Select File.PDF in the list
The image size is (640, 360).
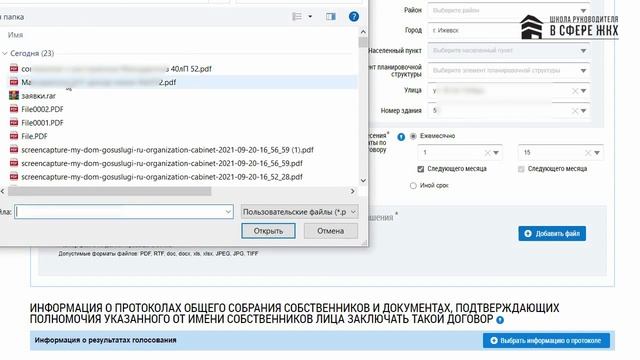coord(34,136)
